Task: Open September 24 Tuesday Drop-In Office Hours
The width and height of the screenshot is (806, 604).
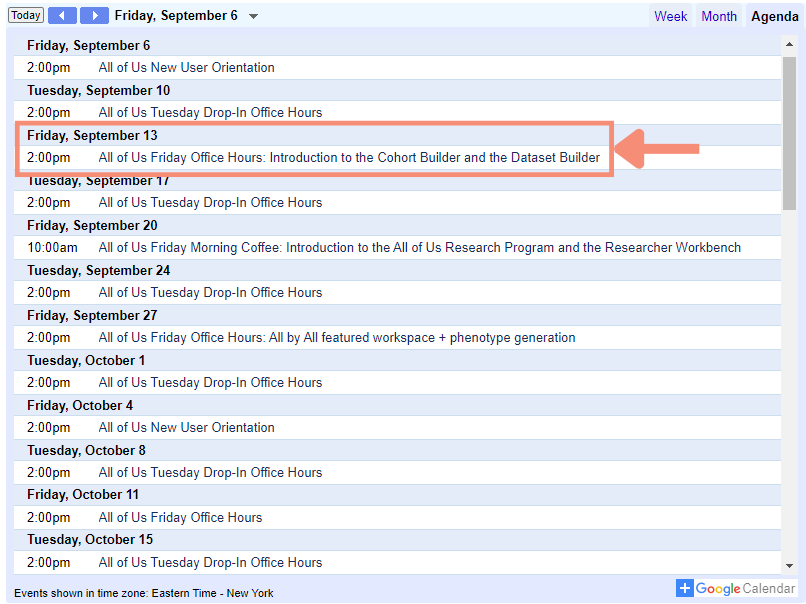Action: [210, 292]
